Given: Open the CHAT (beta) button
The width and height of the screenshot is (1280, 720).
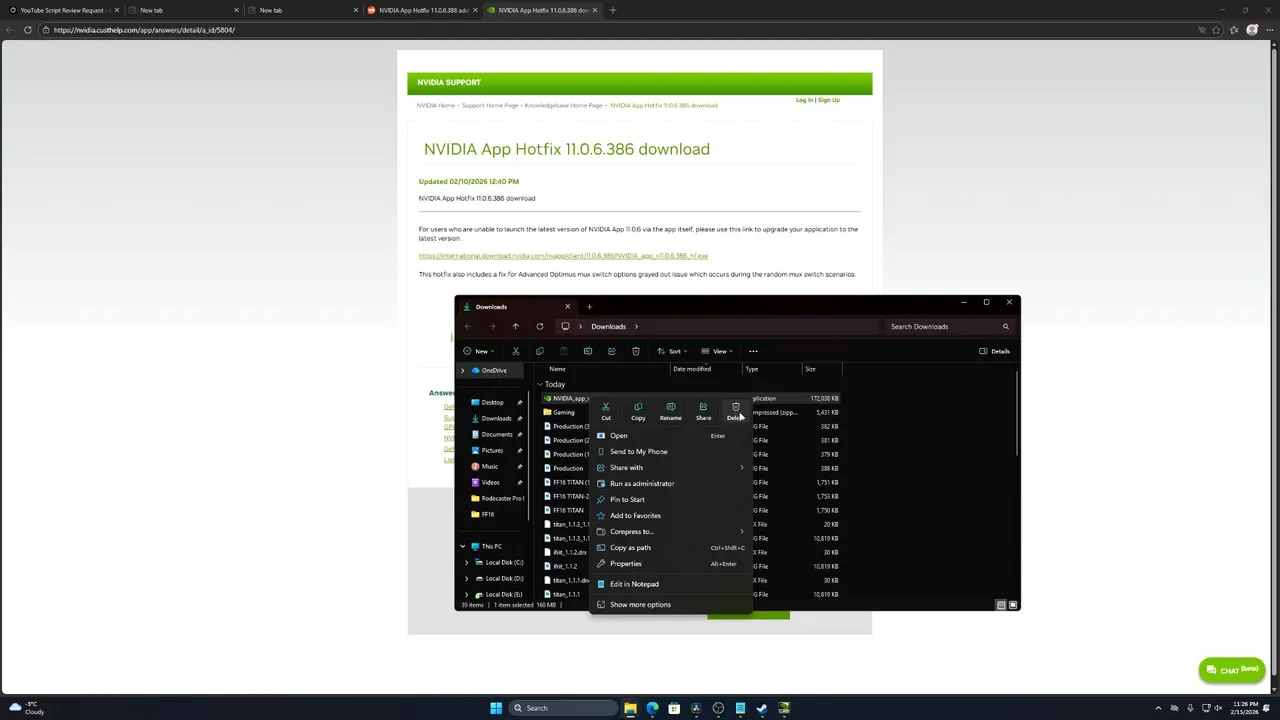Looking at the screenshot, I should point(1232,670).
